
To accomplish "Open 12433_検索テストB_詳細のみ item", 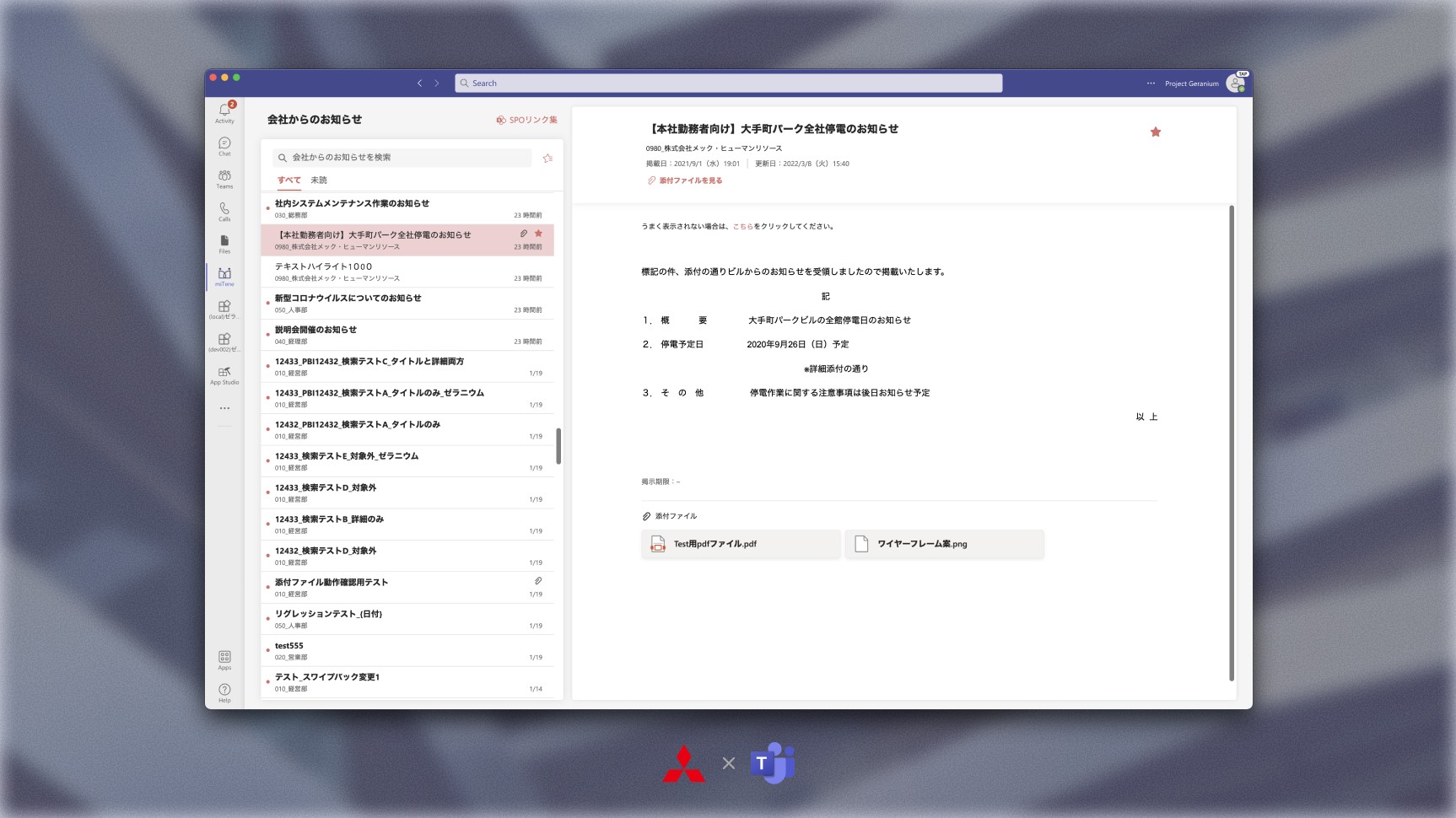I will 407,525.
